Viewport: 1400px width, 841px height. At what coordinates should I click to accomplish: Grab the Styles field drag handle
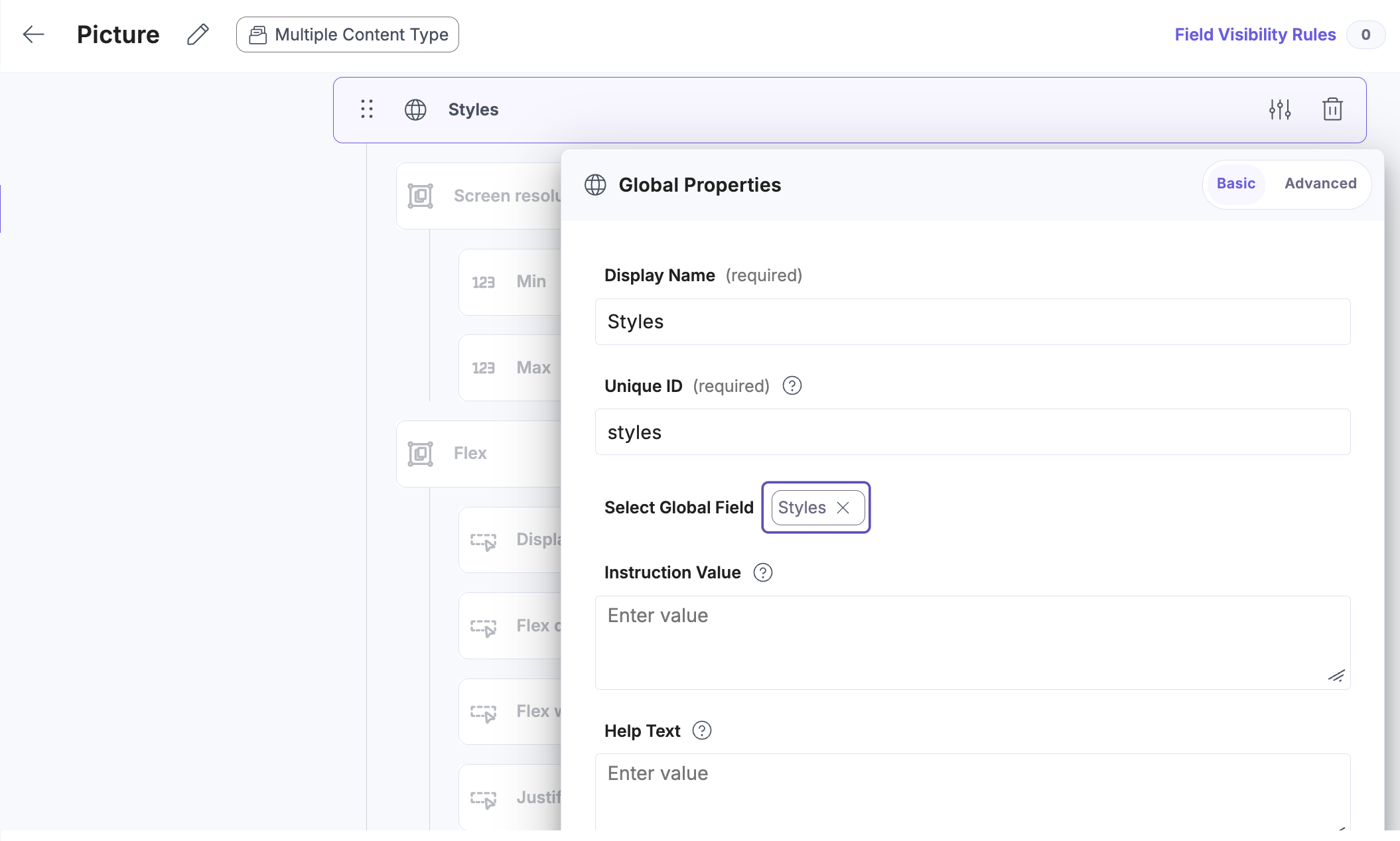pos(367,109)
